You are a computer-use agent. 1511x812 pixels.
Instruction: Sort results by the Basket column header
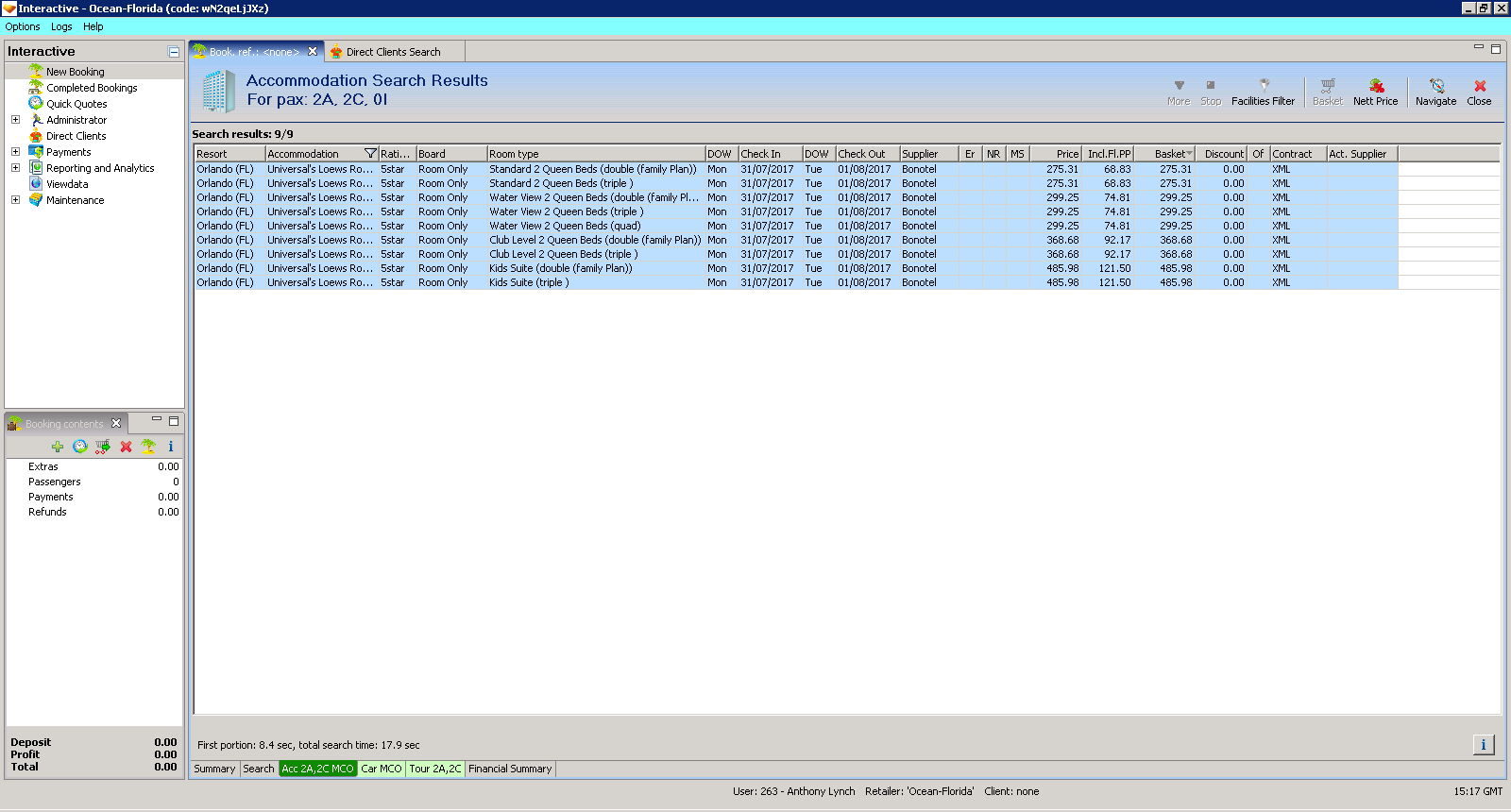pos(1165,154)
